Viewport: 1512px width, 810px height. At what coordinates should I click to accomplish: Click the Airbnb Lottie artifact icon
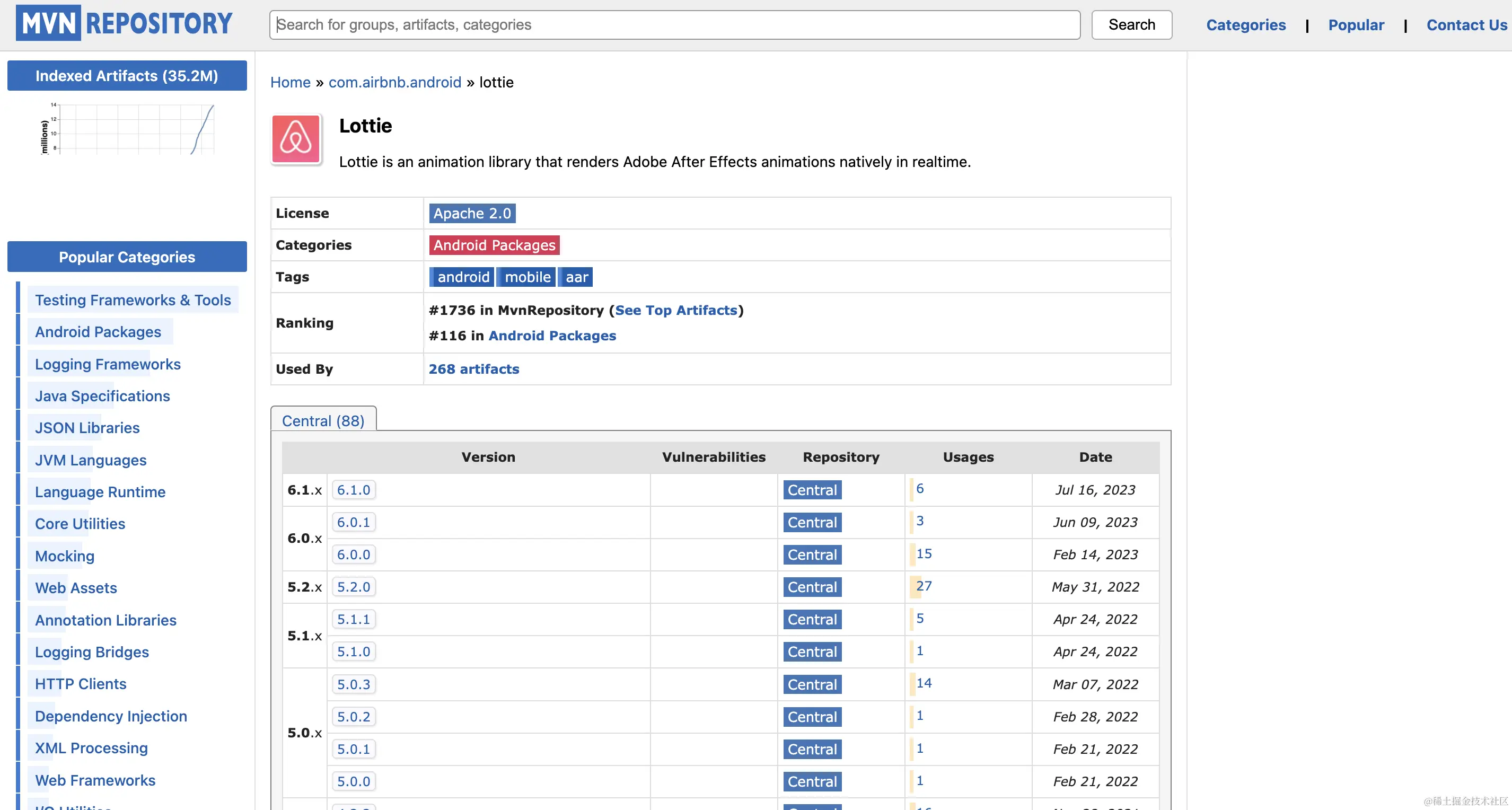[x=296, y=139]
